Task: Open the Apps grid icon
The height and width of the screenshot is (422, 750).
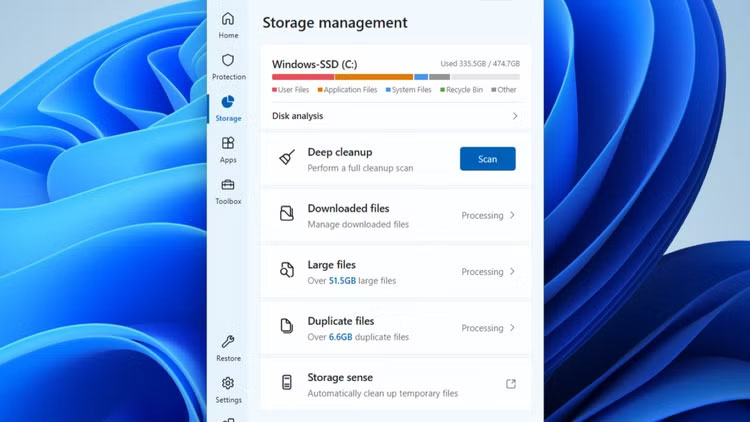Action: pyautogui.click(x=228, y=143)
